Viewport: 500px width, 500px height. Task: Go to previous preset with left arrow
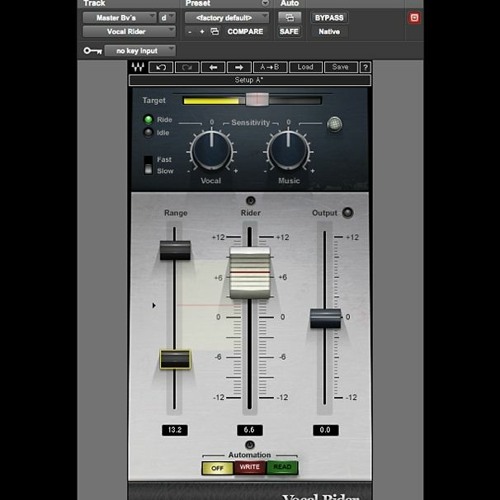click(213, 67)
